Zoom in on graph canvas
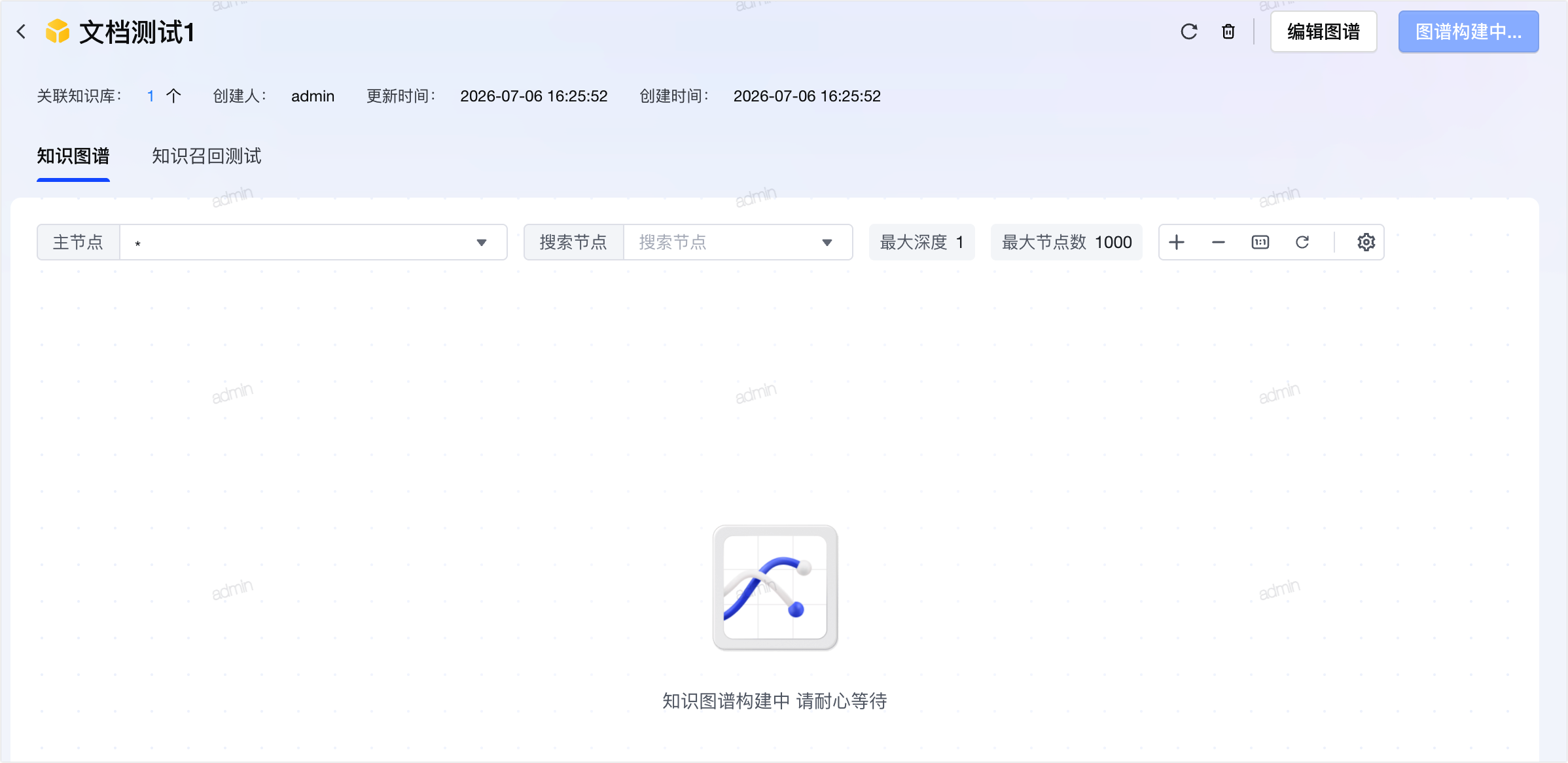The height and width of the screenshot is (763, 1568). click(1177, 242)
